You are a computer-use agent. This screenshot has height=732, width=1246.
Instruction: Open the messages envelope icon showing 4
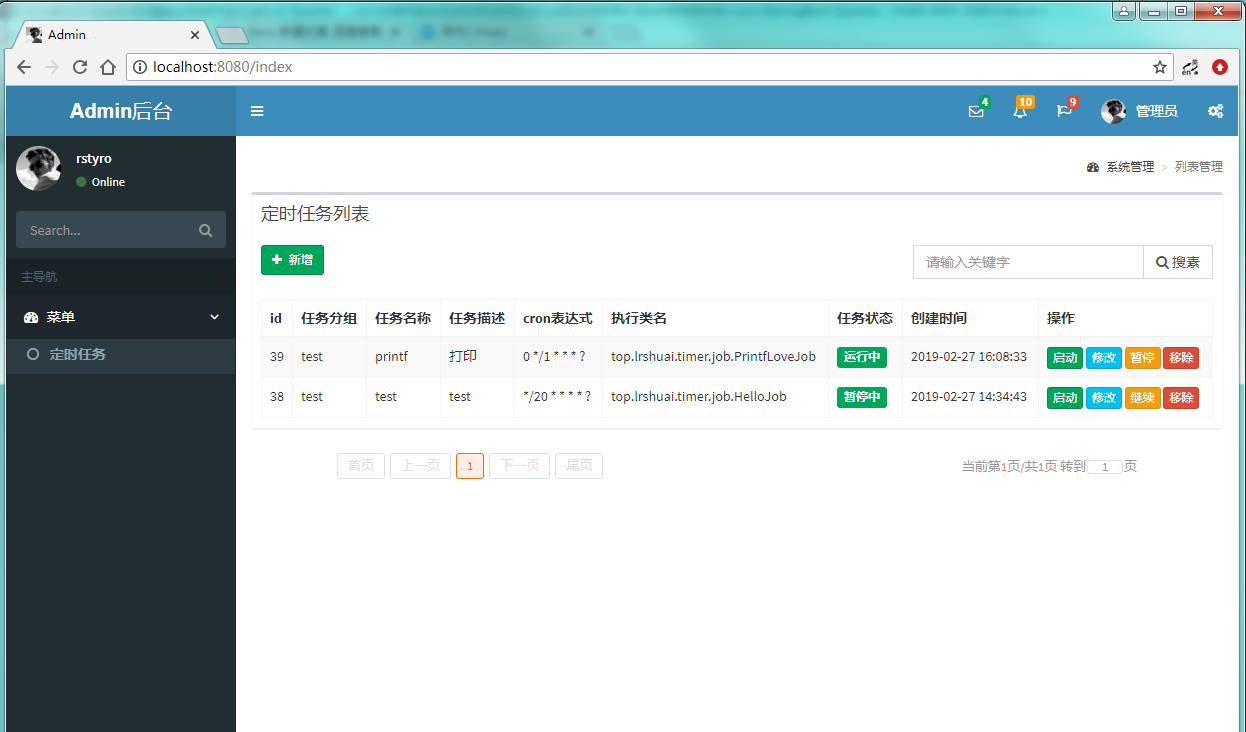click(x=976, y=111)
